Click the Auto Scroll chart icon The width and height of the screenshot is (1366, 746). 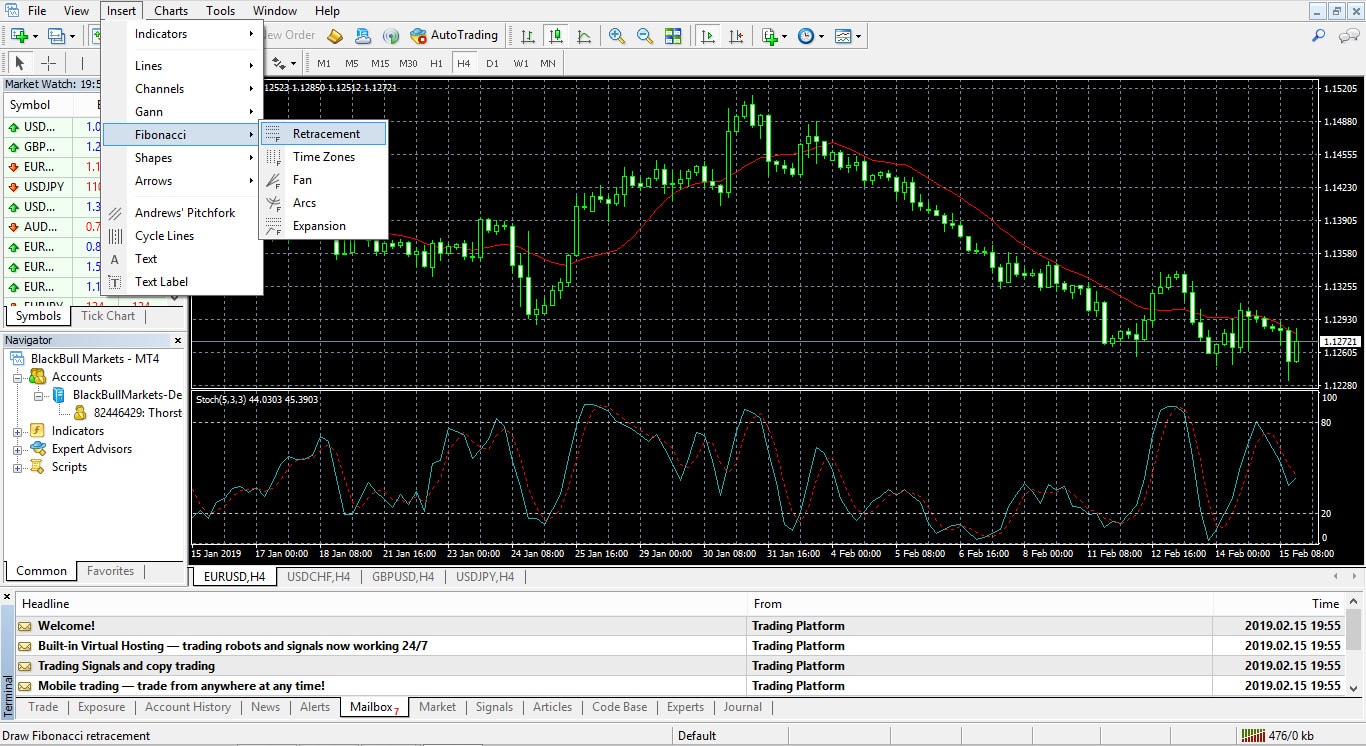coord(708,36)
